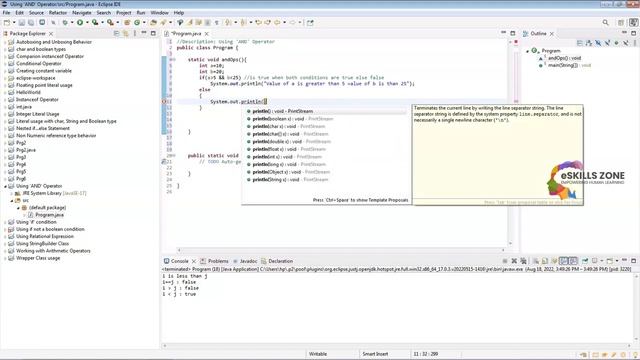Collapse the Program class in Outline

(x=527, y=51)
